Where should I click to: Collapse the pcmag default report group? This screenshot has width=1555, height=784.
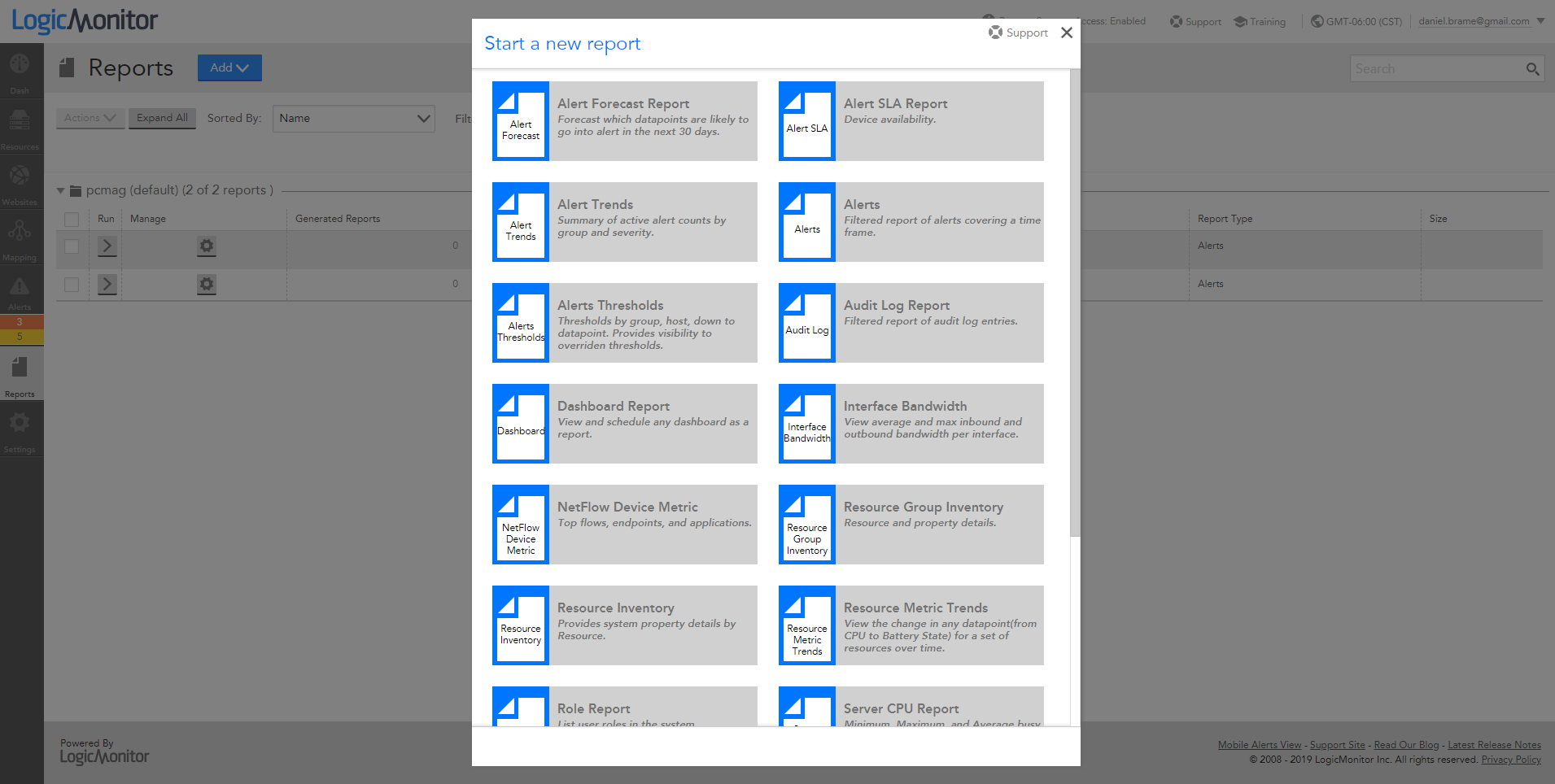click(x=61, y=190)
